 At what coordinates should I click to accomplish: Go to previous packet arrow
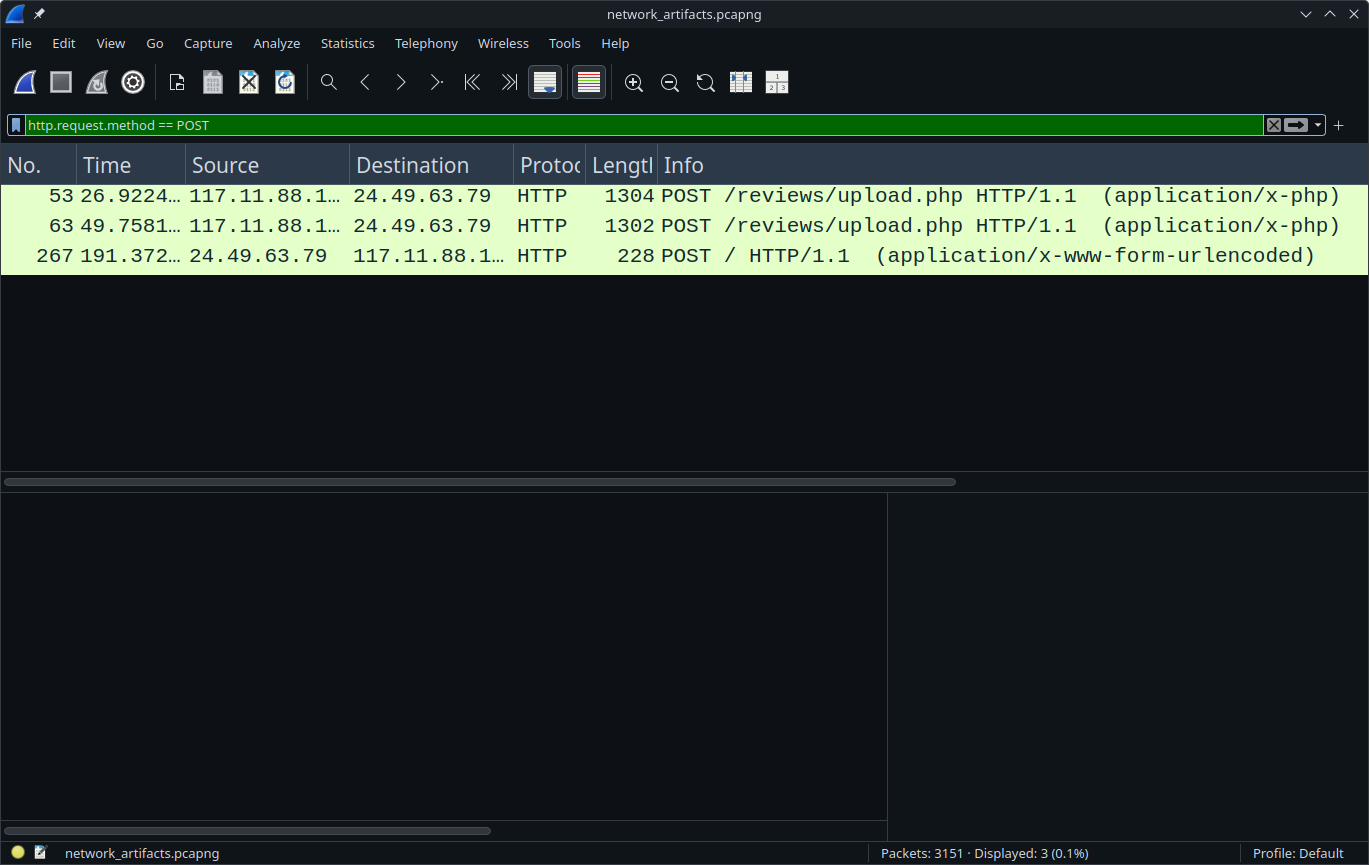(365, 83)
